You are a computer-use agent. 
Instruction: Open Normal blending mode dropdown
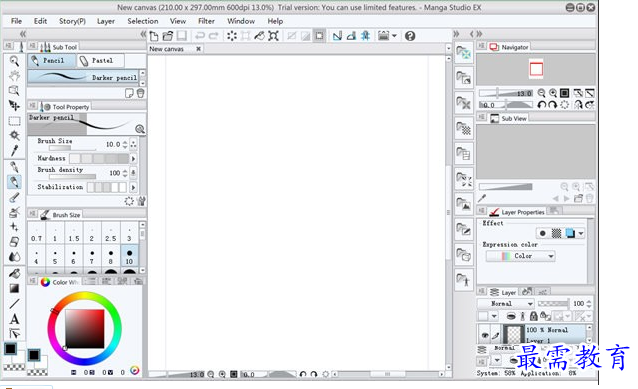click(506, 304)
